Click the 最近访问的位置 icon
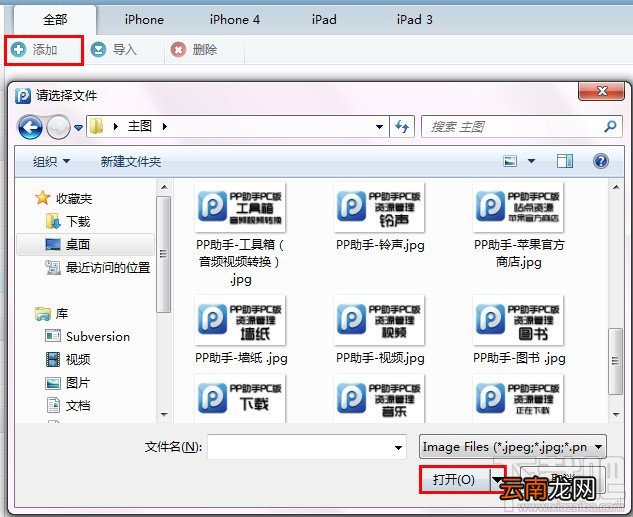The image size is (633, 517). click(53, 267)
